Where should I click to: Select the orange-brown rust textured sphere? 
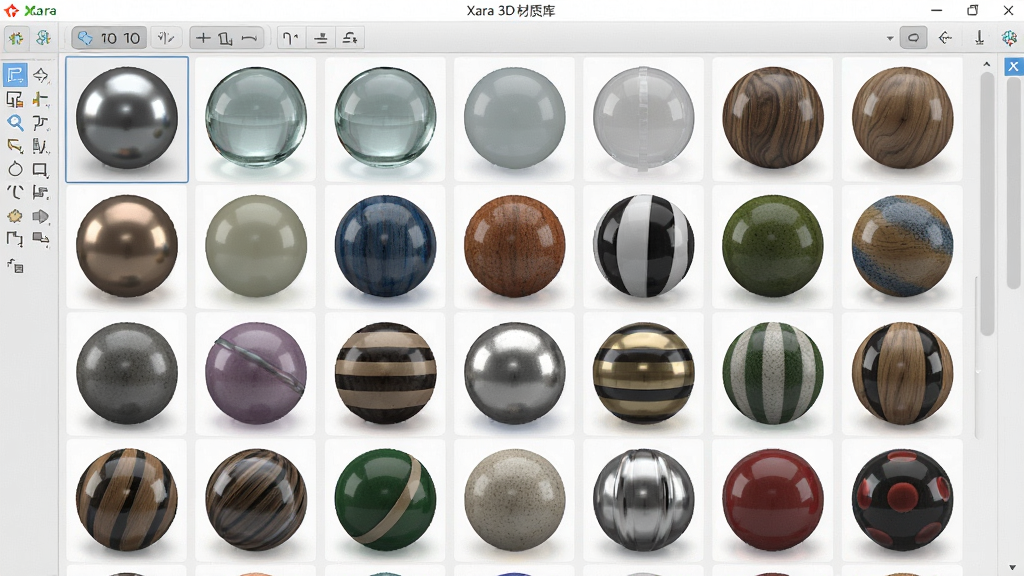(x=514, y=246)
